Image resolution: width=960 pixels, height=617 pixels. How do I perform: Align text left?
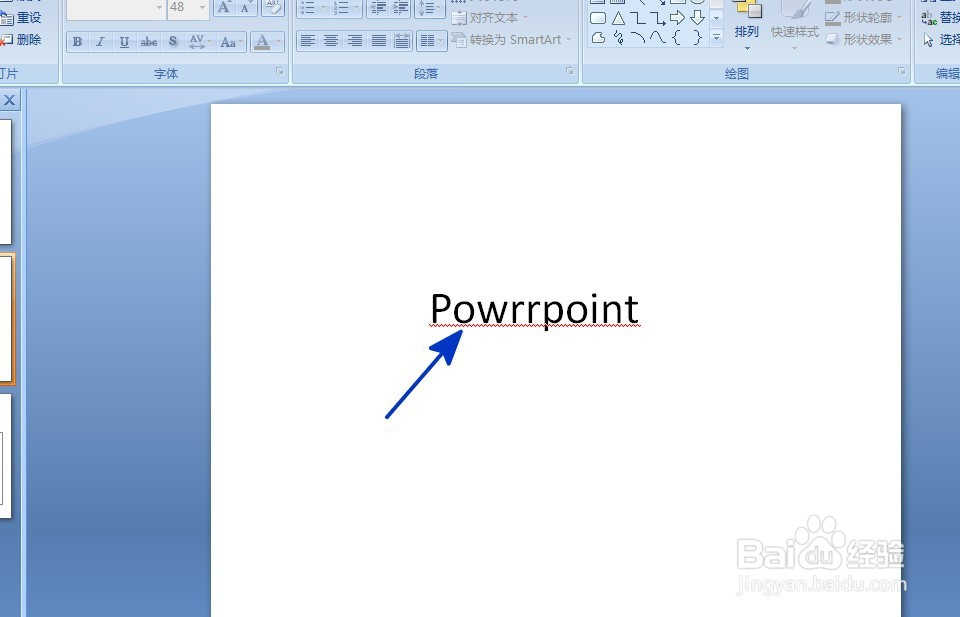[308, 41]
